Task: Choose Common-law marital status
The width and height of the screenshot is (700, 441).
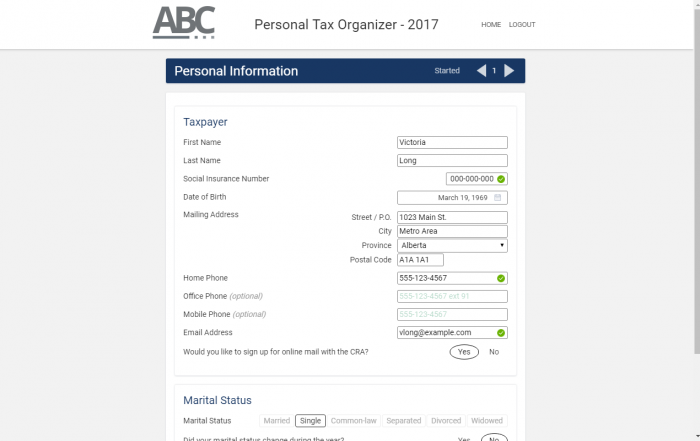Action: (354, 421)
